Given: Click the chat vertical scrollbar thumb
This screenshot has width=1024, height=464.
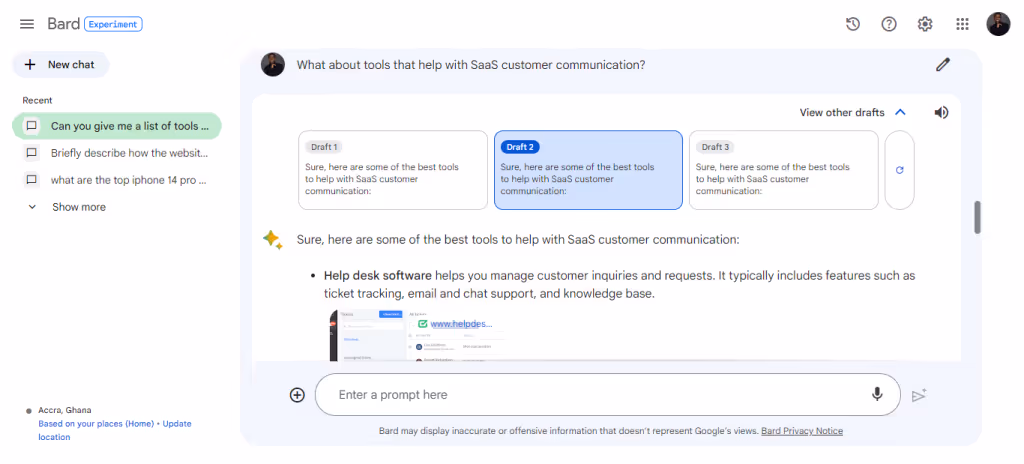Looking at the screenshot, I should (x=978, y=217).
